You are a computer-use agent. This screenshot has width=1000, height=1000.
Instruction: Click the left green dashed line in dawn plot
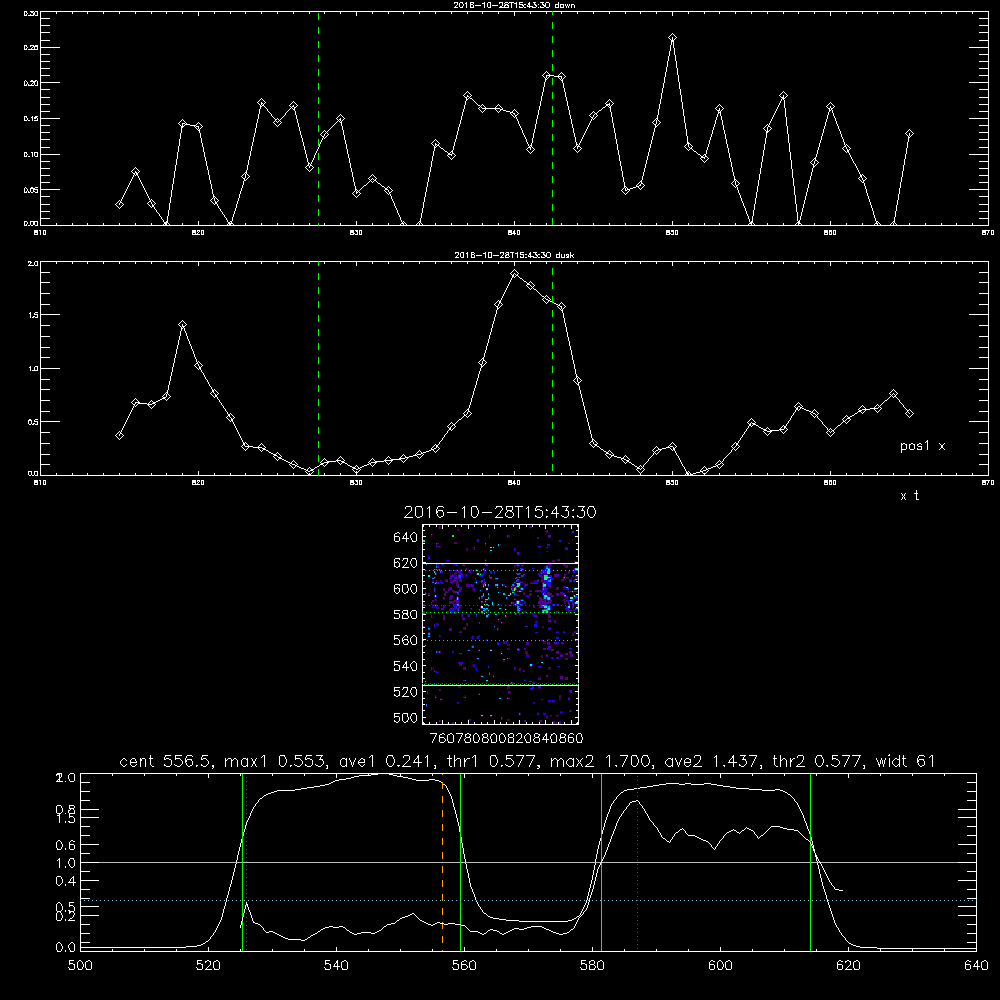[318, 119]
